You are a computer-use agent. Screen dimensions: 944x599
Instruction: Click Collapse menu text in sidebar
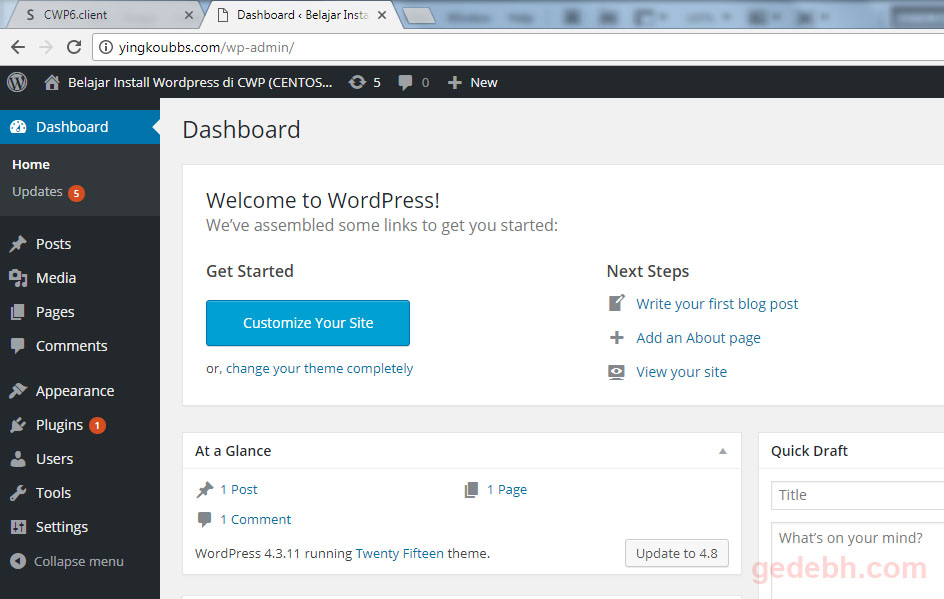79,561
